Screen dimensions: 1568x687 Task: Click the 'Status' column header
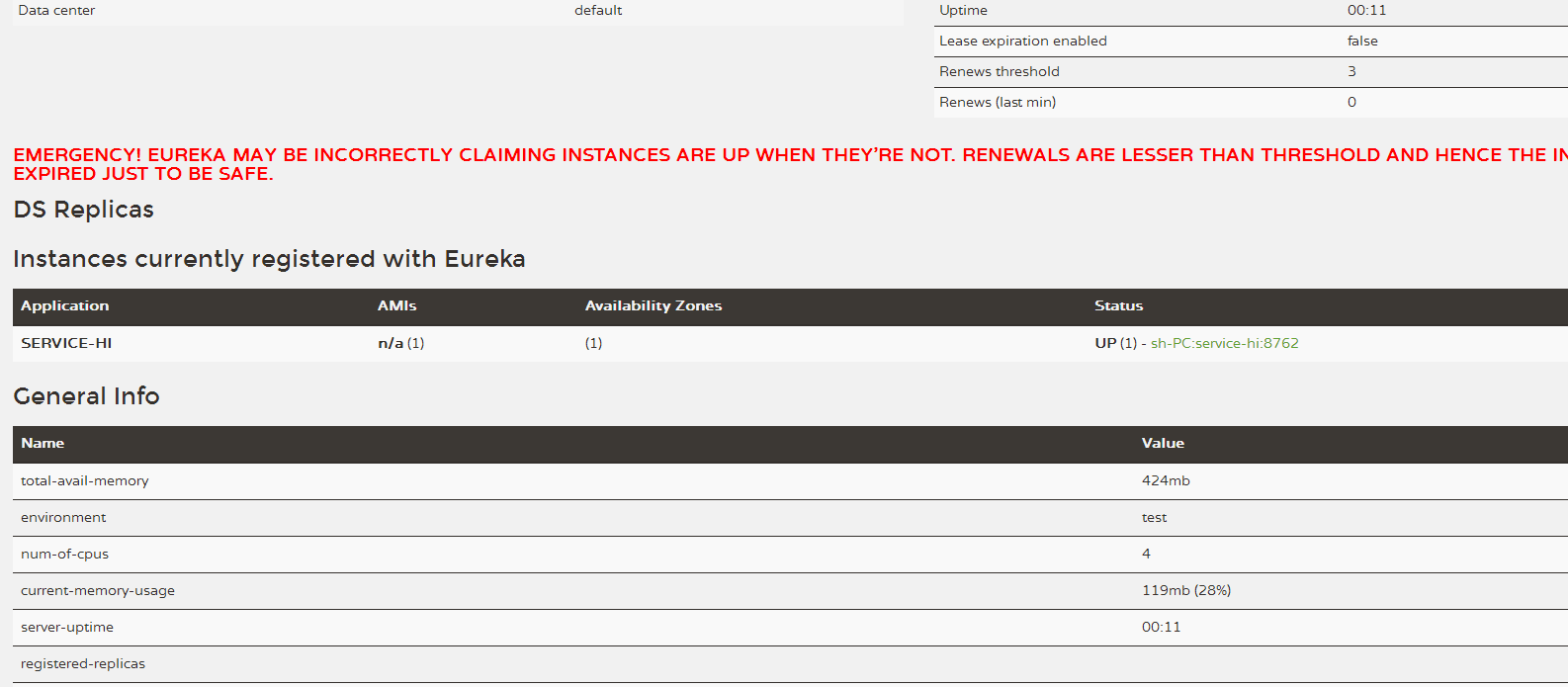coord(1118,305)
